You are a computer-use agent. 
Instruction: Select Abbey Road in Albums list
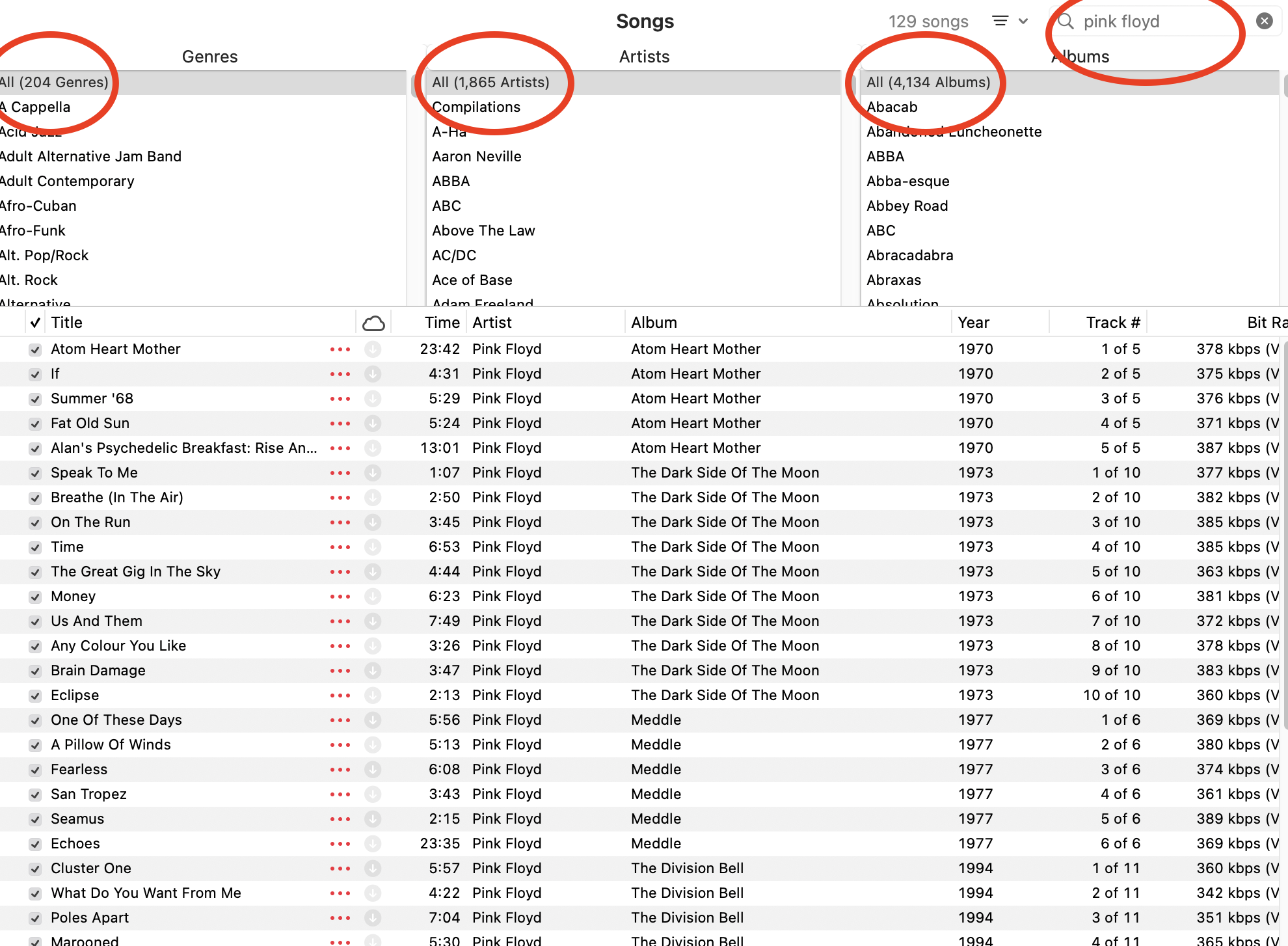coord(907,206)
